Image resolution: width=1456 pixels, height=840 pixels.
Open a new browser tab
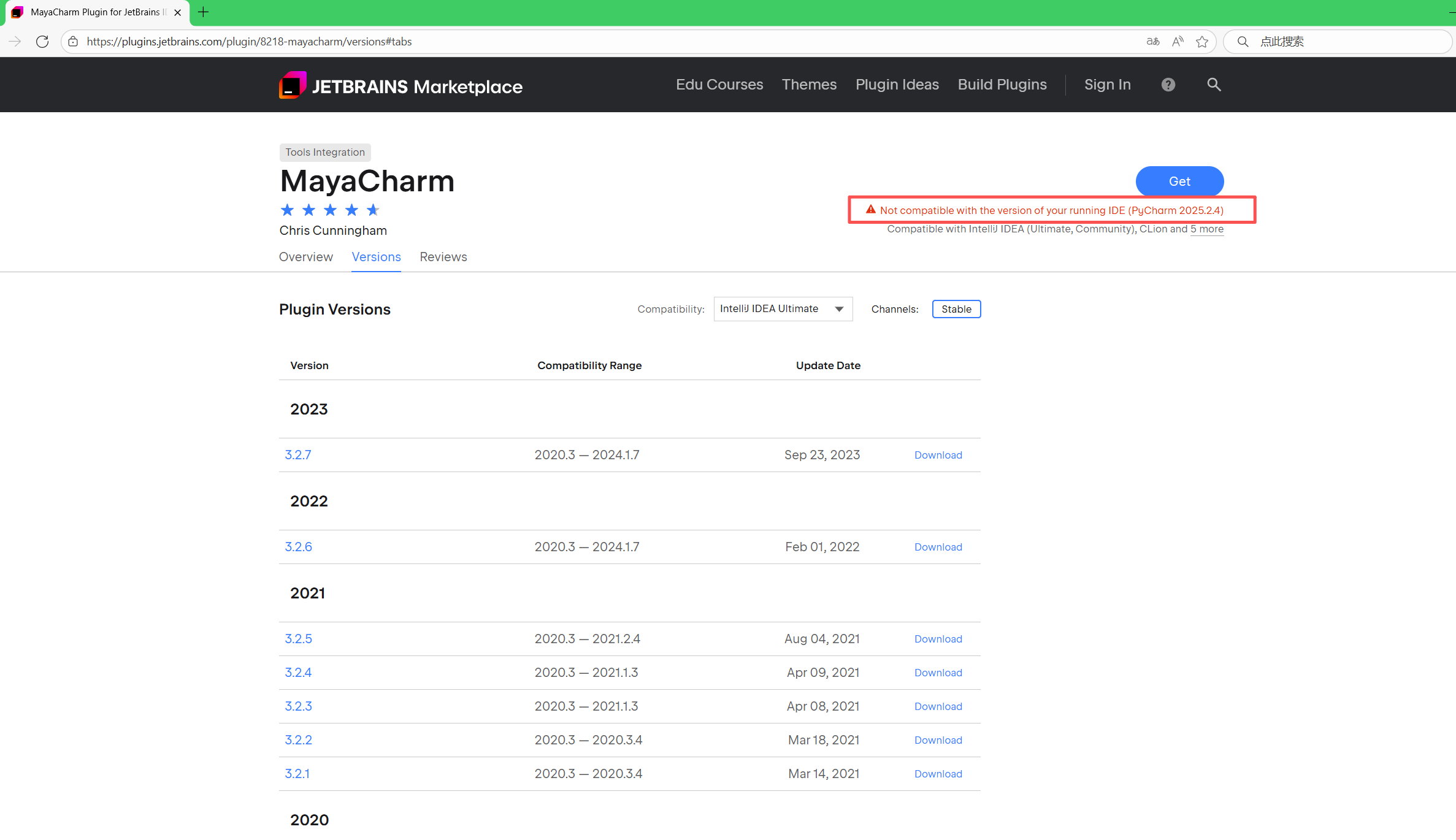click(204, 12)
